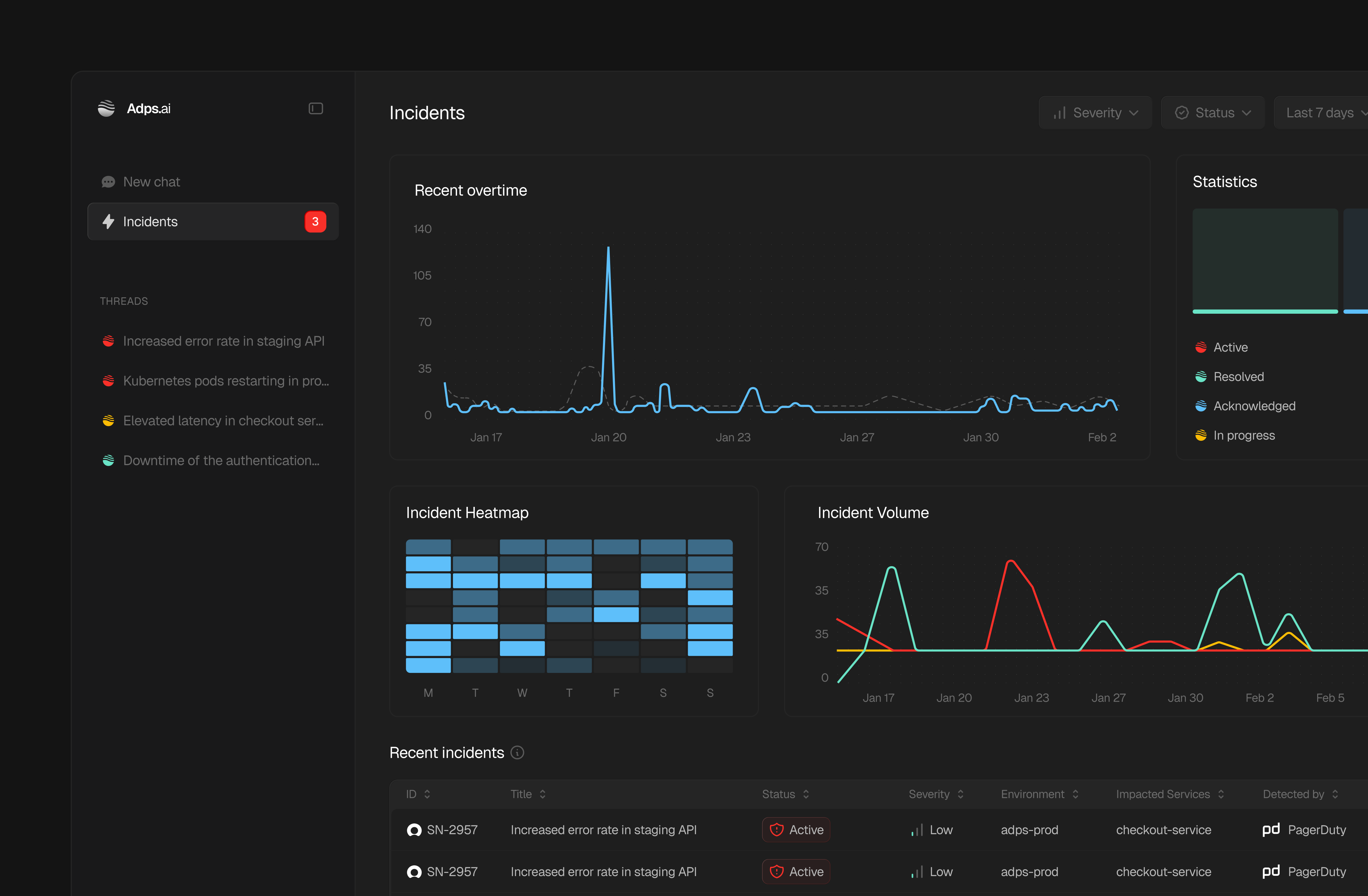Select the lightning bolt Incidents icon
1368x896 pixels.
click(x=109, y=221)
